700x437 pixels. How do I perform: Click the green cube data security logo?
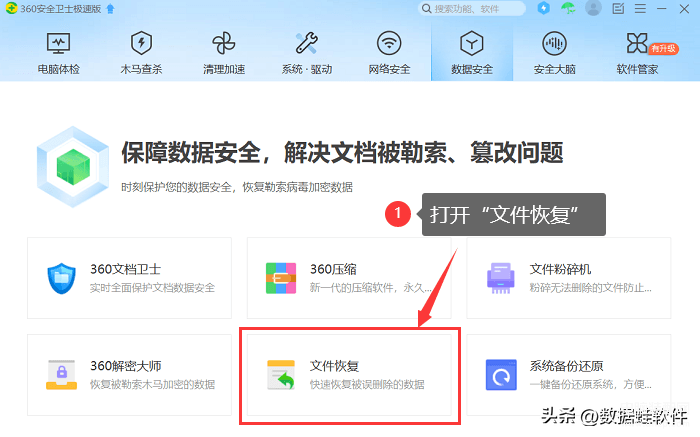(73, 166)
